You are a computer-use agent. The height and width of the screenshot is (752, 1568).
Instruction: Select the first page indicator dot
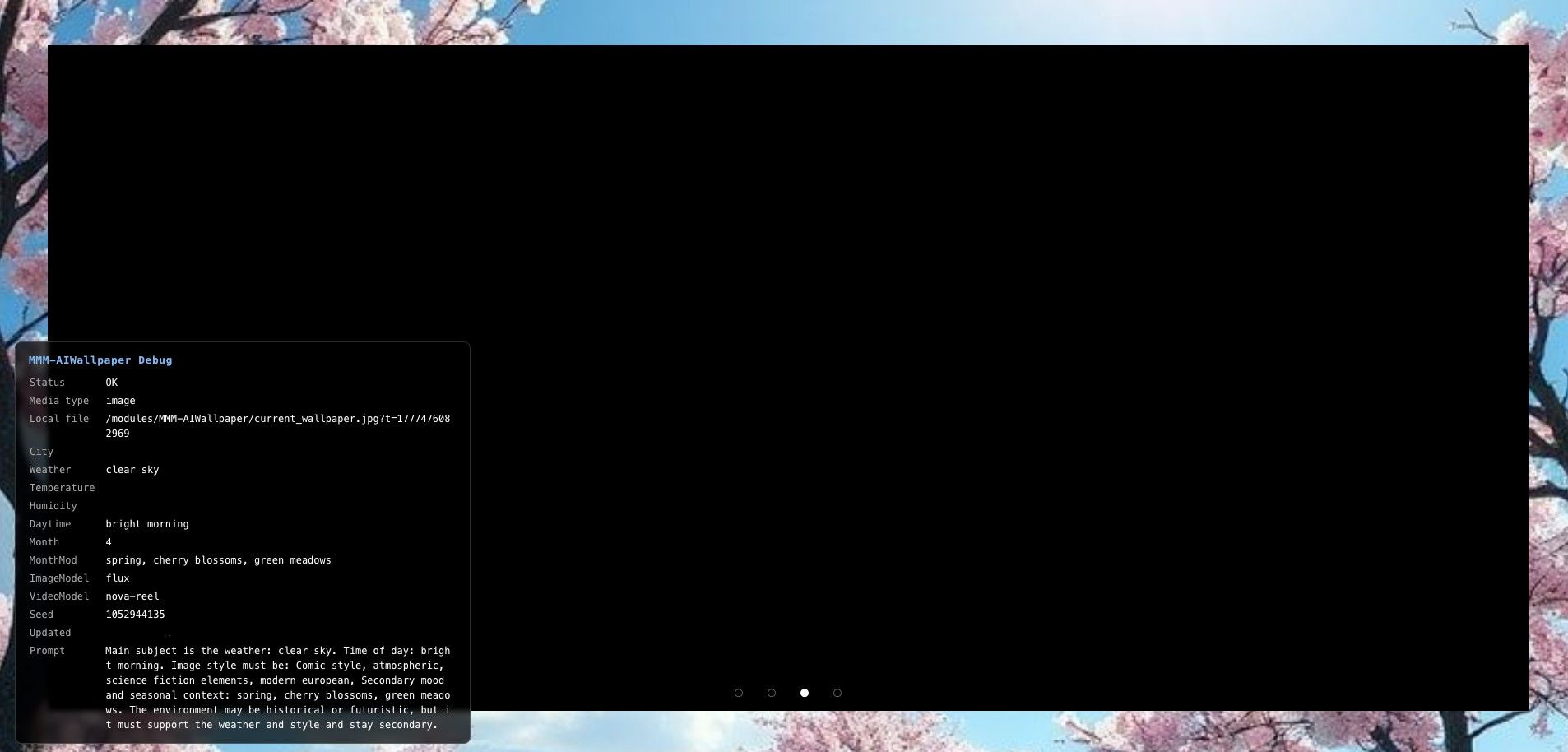coord(739,693)
